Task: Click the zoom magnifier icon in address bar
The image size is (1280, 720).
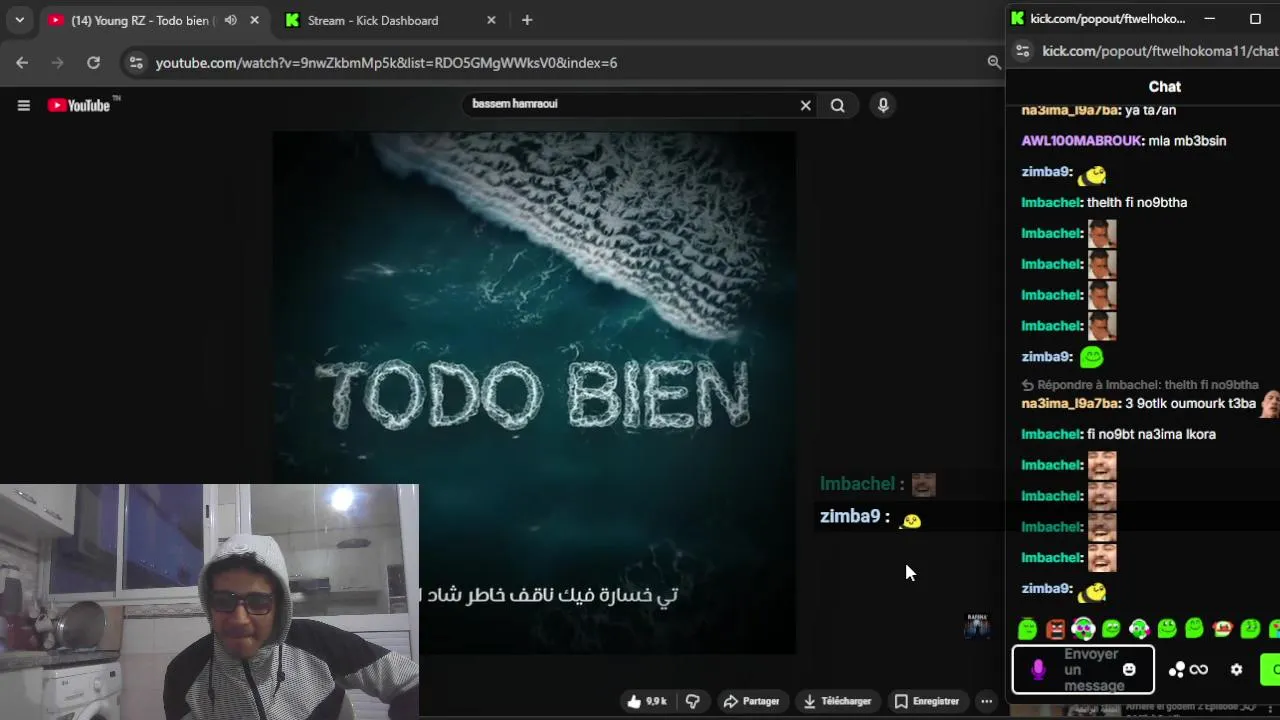Action: (x=994, y=62)
